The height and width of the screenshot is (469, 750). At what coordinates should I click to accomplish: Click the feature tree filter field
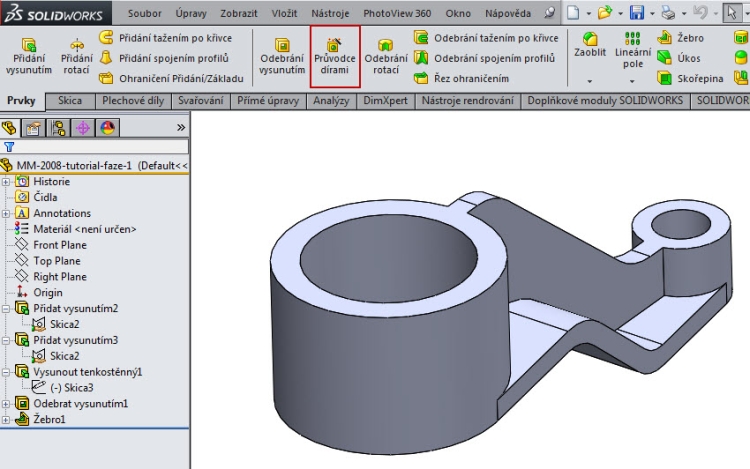[95, 147]
